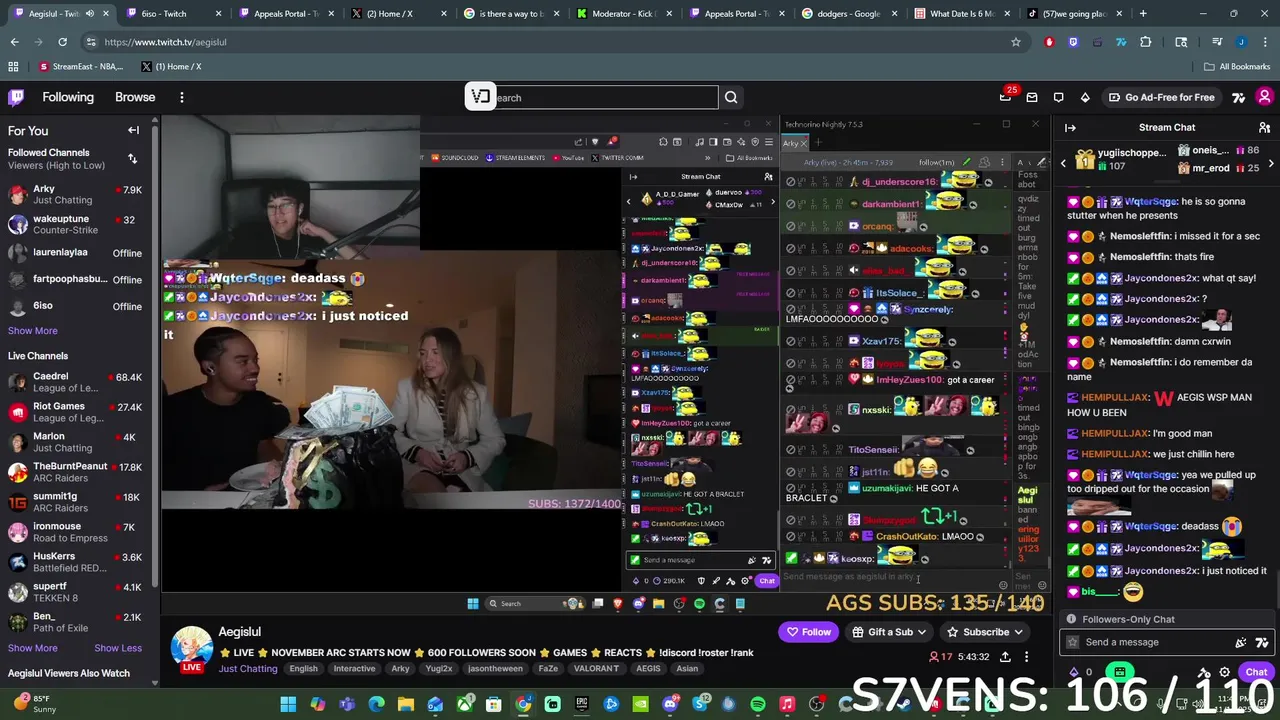The width and height of the screenshot is (1280, 720).
Task: Click the Followers-Only Chat info notice
Action: (1167, 619)
